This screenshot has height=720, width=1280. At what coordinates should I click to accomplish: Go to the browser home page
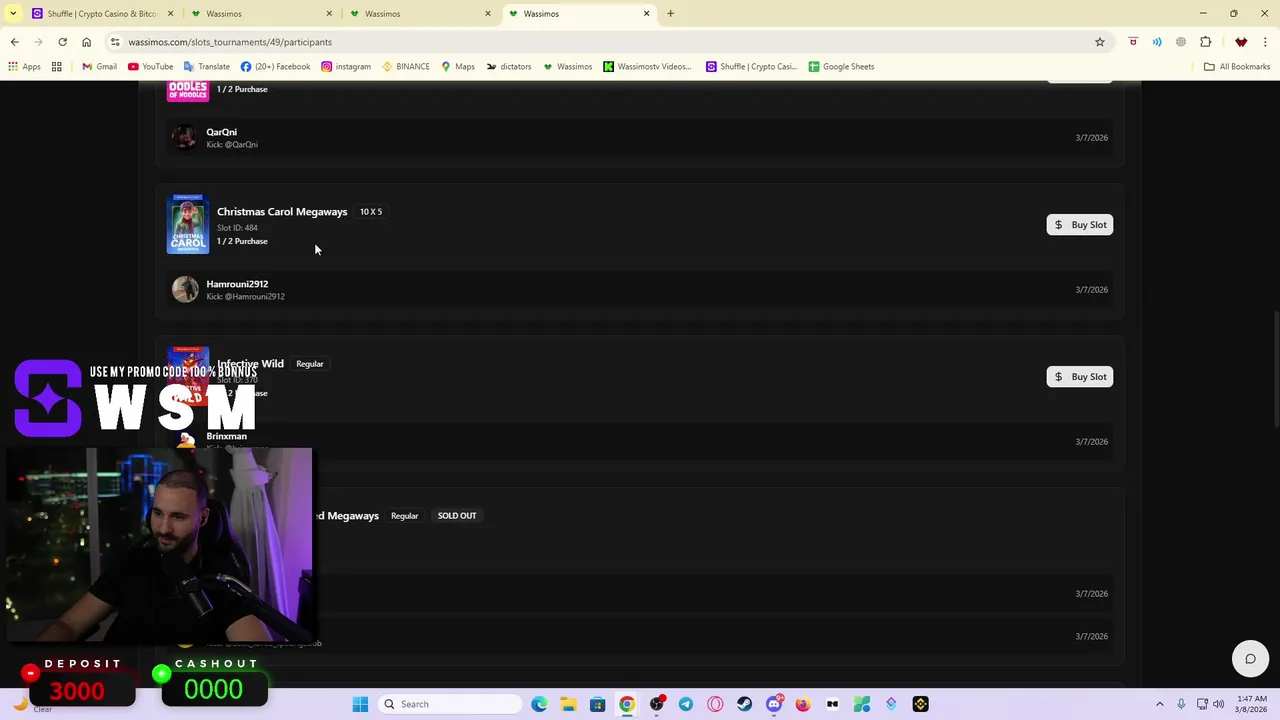[x=86, y=42]
